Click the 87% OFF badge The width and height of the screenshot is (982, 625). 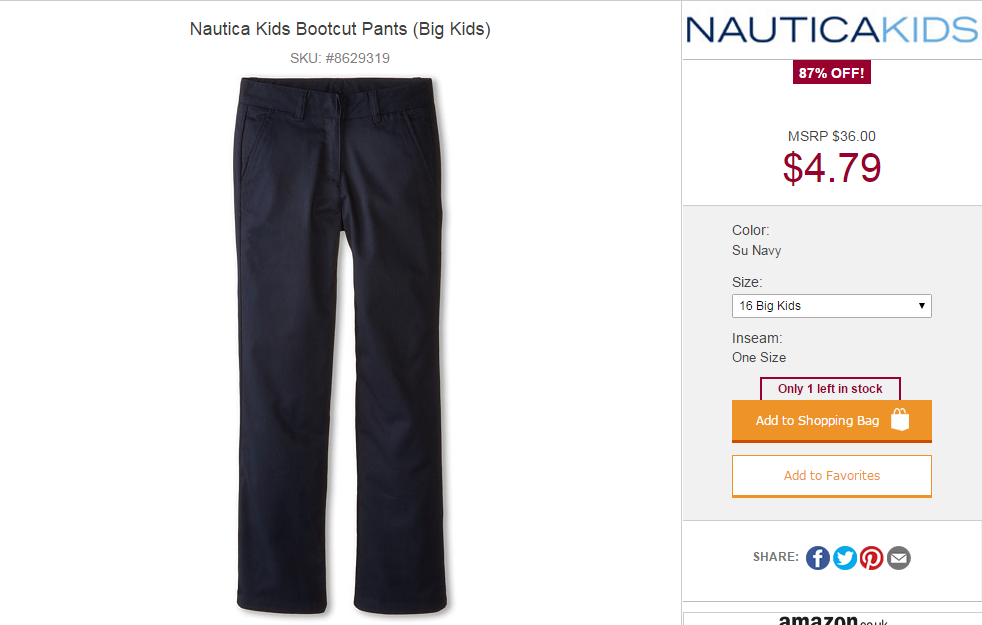point(831,73)
